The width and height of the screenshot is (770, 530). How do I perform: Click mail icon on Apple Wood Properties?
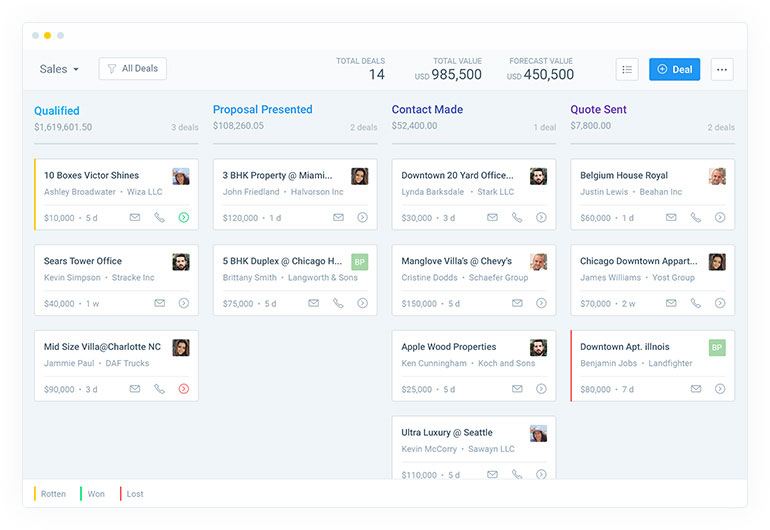517,389
